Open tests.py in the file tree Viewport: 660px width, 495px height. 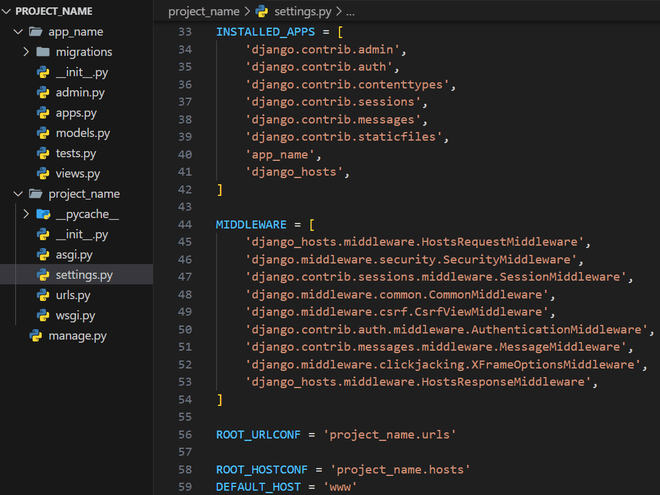tap(75, 153)
